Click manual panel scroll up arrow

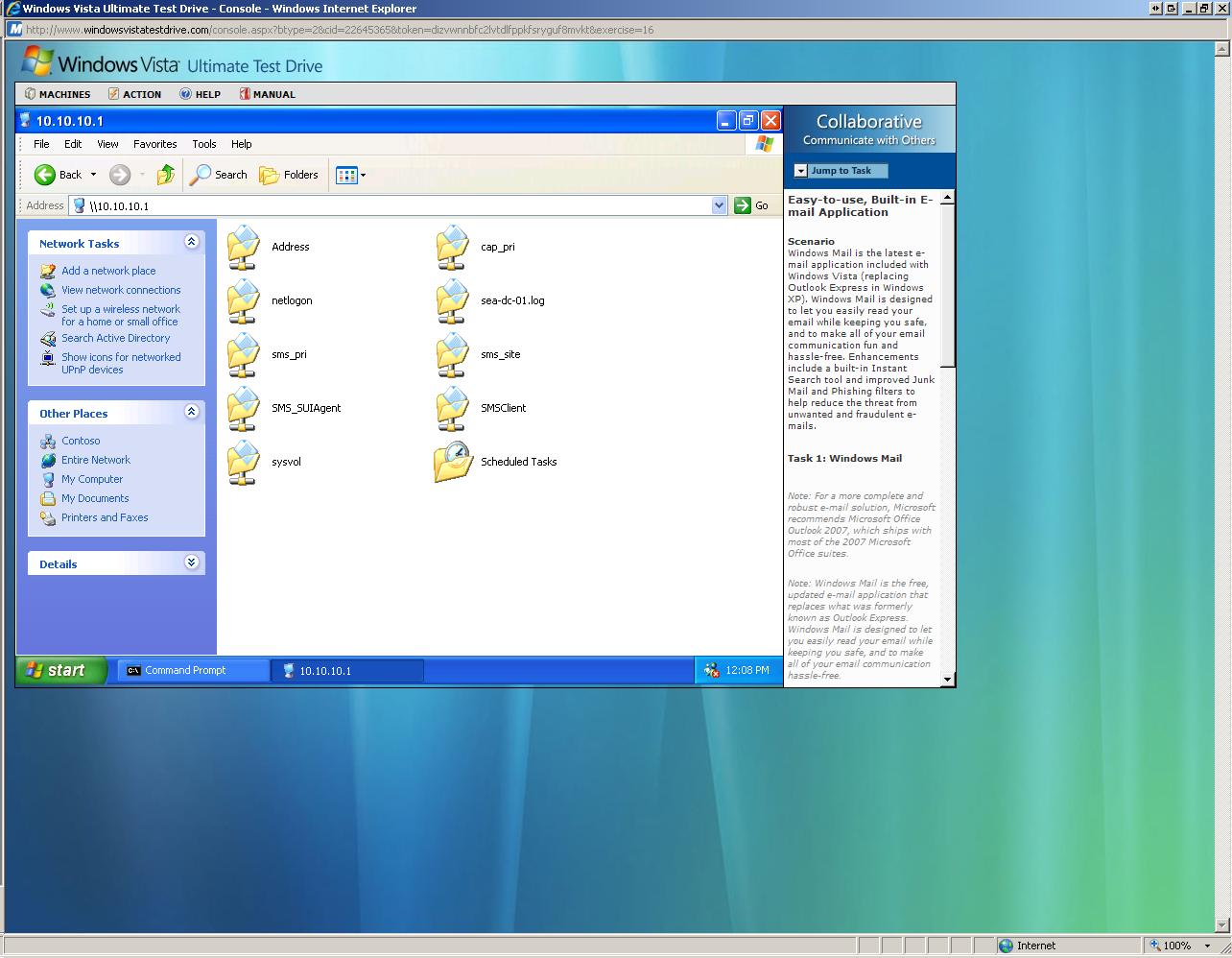tap(948, 197)
